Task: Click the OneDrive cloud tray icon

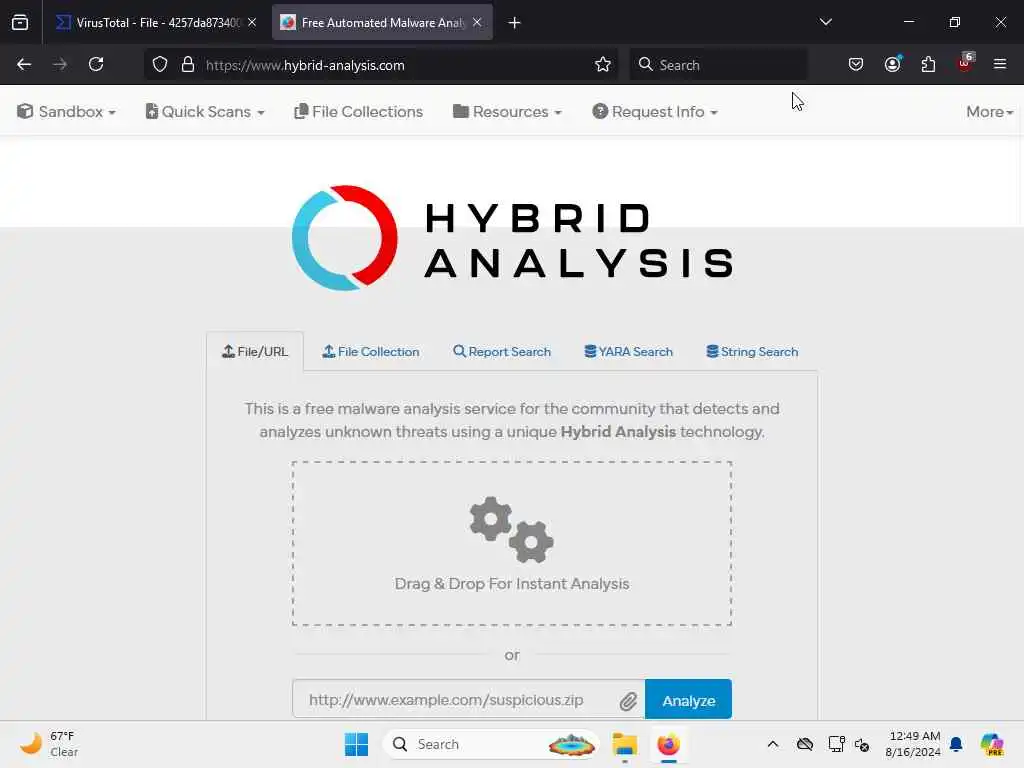Action: click(x=805, y=744)
